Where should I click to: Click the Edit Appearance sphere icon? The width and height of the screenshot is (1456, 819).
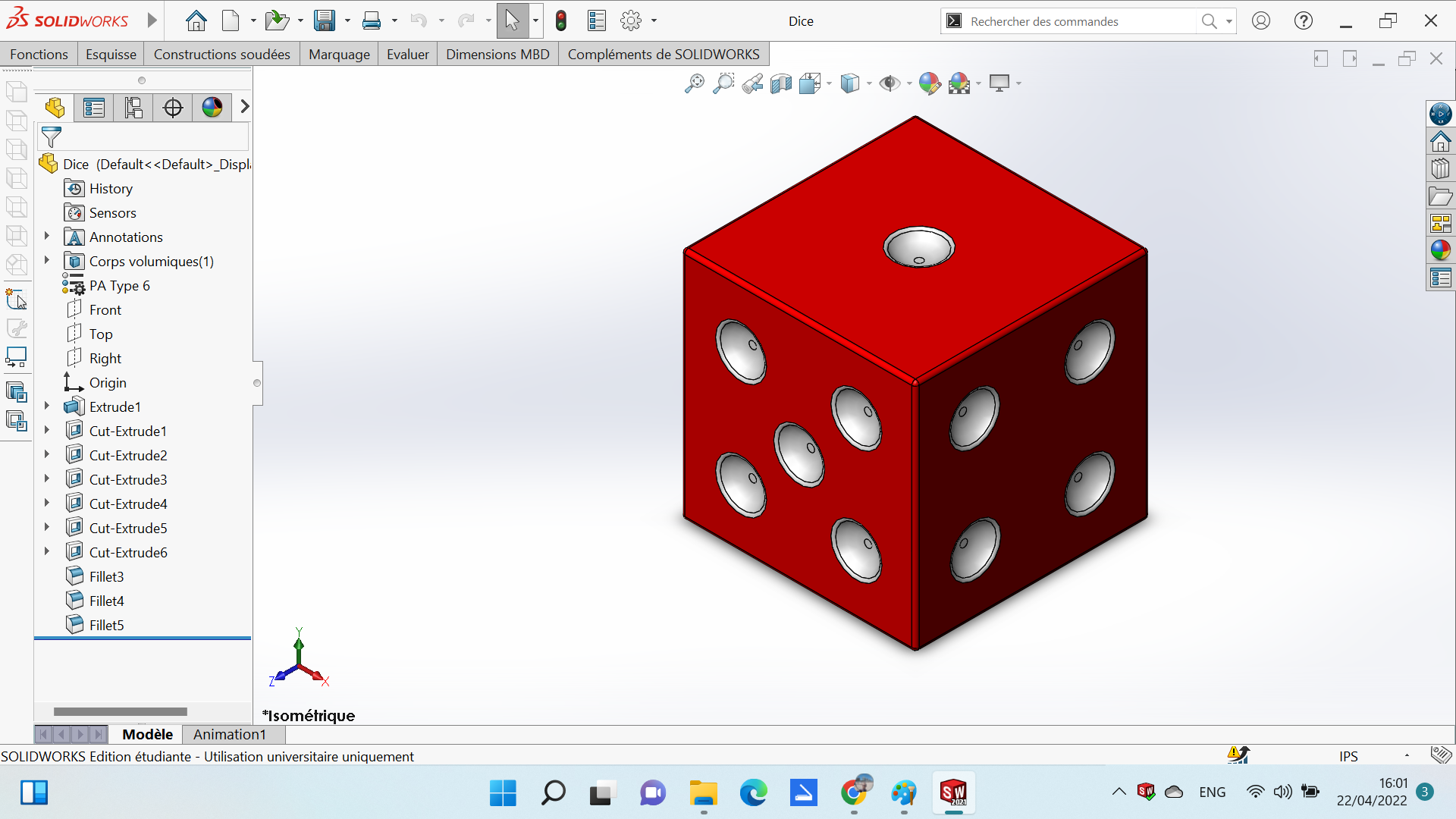[930, 83]
